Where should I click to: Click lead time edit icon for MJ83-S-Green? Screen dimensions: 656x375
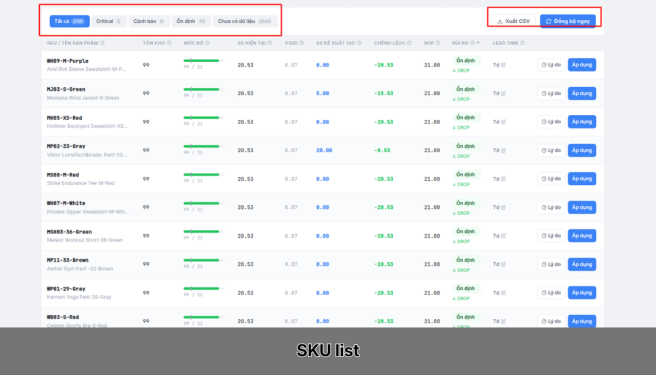(503, 93)
